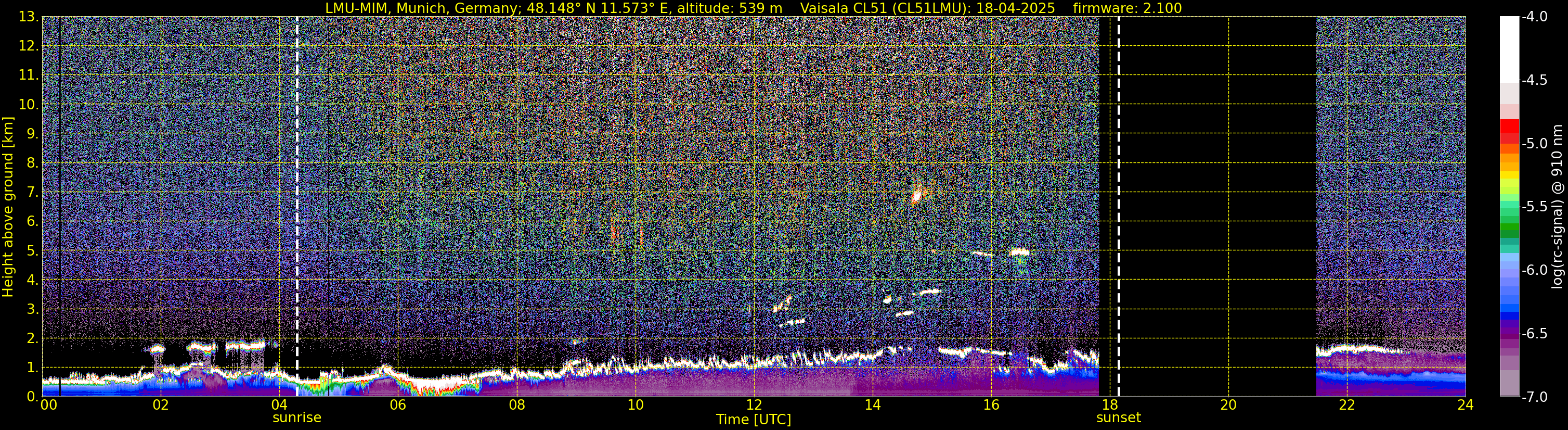Click the white dashed sunset marker line
The width and height of the screenshot is (1568, 430).
pyautogui.click(x=1119, y=207)
